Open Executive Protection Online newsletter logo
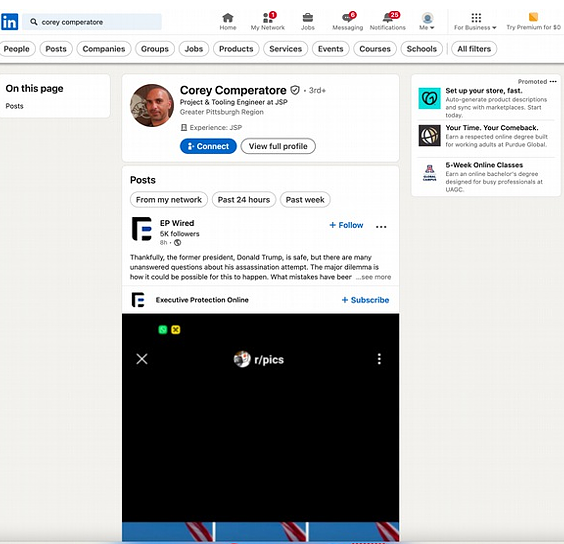This screenshot has height=544, width=564. click(x=138, y=300)
